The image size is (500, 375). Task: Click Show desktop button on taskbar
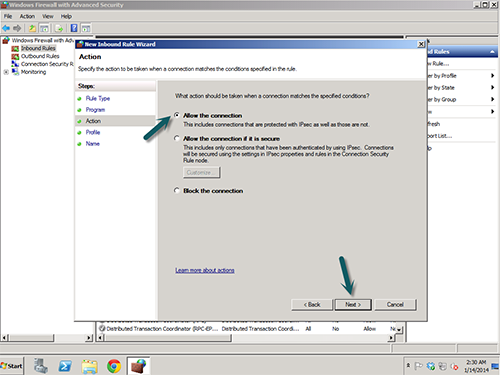click(495, 366)
